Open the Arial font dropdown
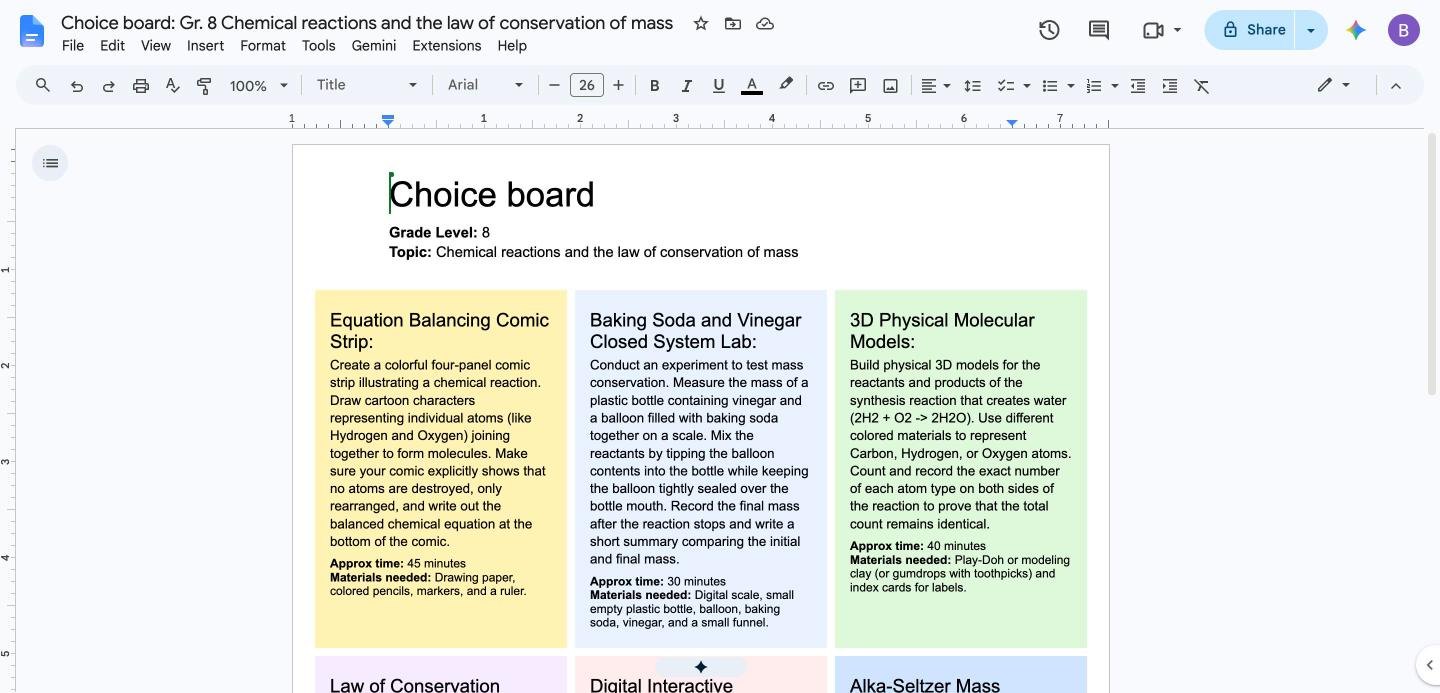Screen dimensions: 1440x693 point(485,85)
